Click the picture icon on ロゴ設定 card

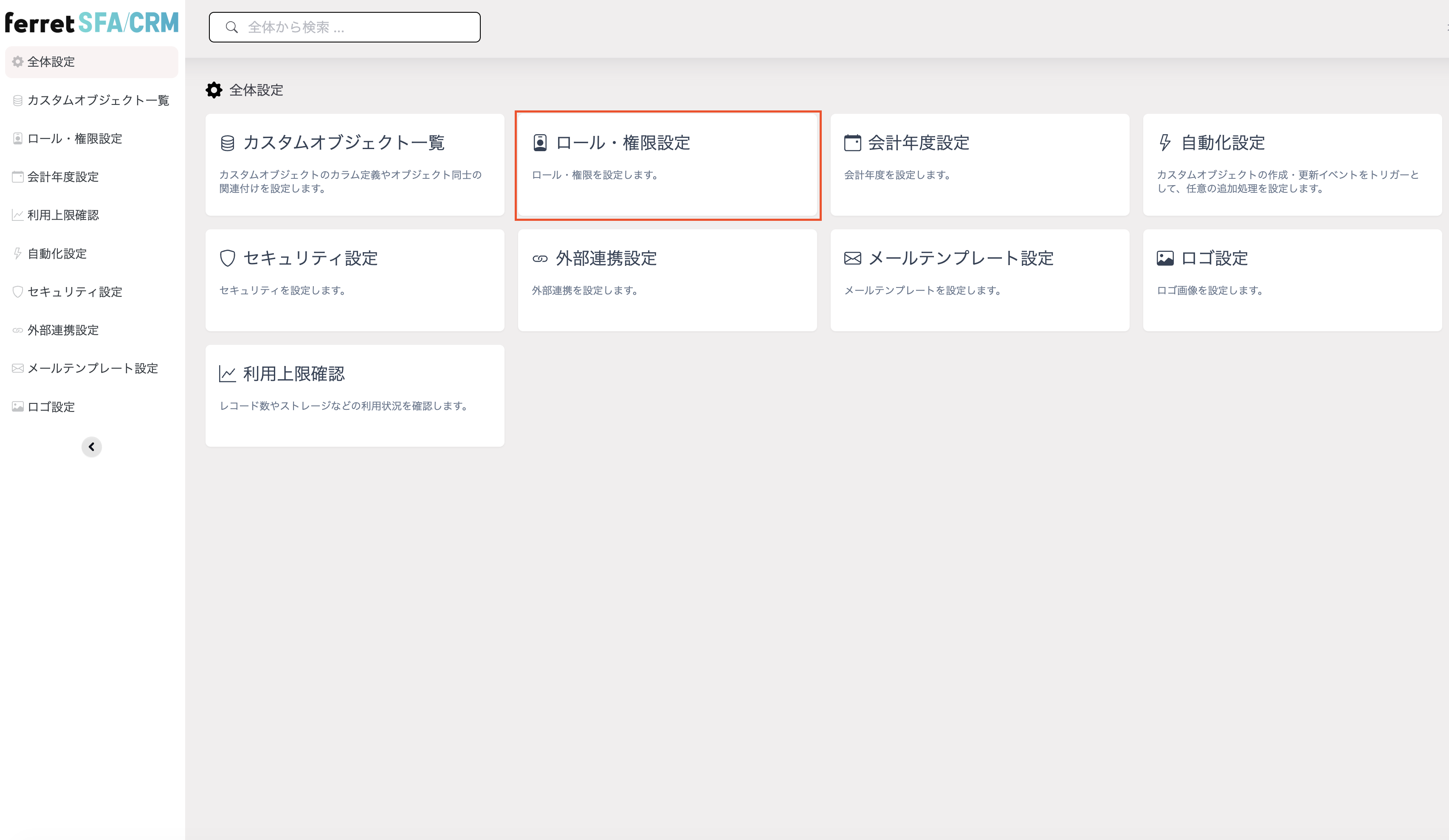(x=1165, y=258)
